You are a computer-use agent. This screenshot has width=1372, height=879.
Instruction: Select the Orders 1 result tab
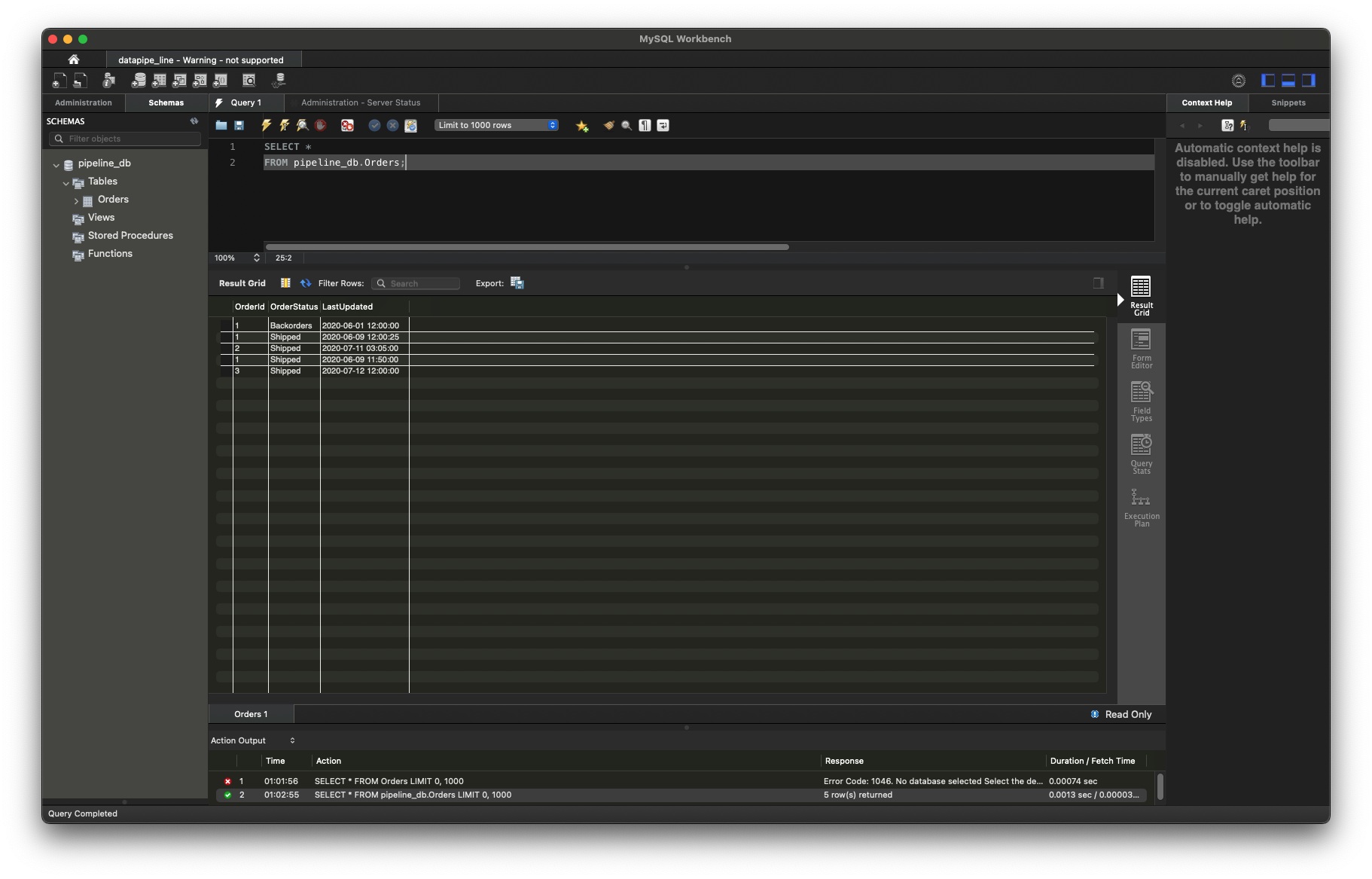click(251, 714)
